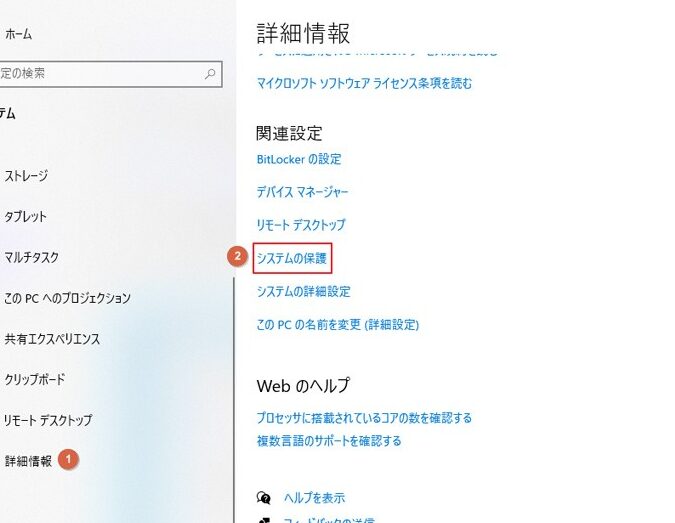Screen dimensions: 675x523
Task: Open マイクロソフト ソフトウェア ライセンス条項 link
Action: pos(364,83)
